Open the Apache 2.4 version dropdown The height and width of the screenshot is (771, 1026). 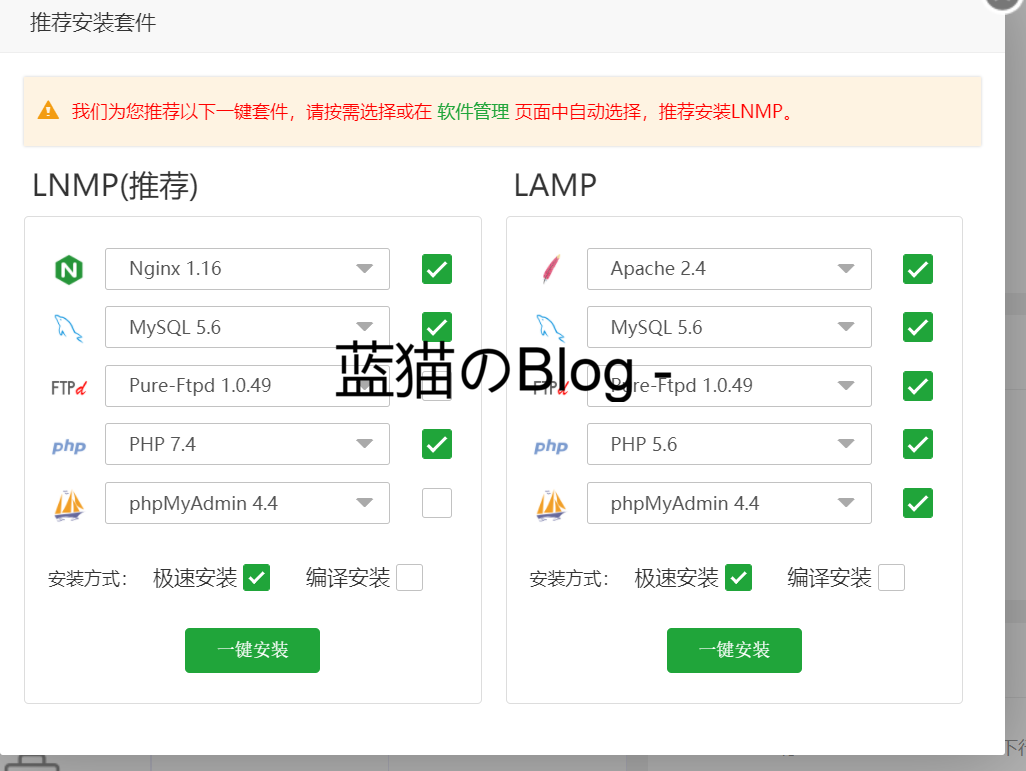[x=728, y=269]
